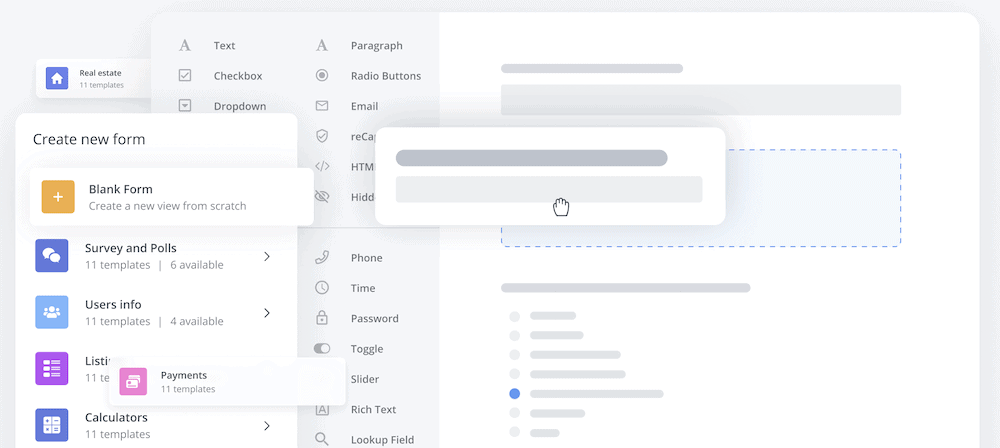This screenshot has height=448, width=1000.
Task: Open the Survey and Polls title
Action: [x=131, y=248]
